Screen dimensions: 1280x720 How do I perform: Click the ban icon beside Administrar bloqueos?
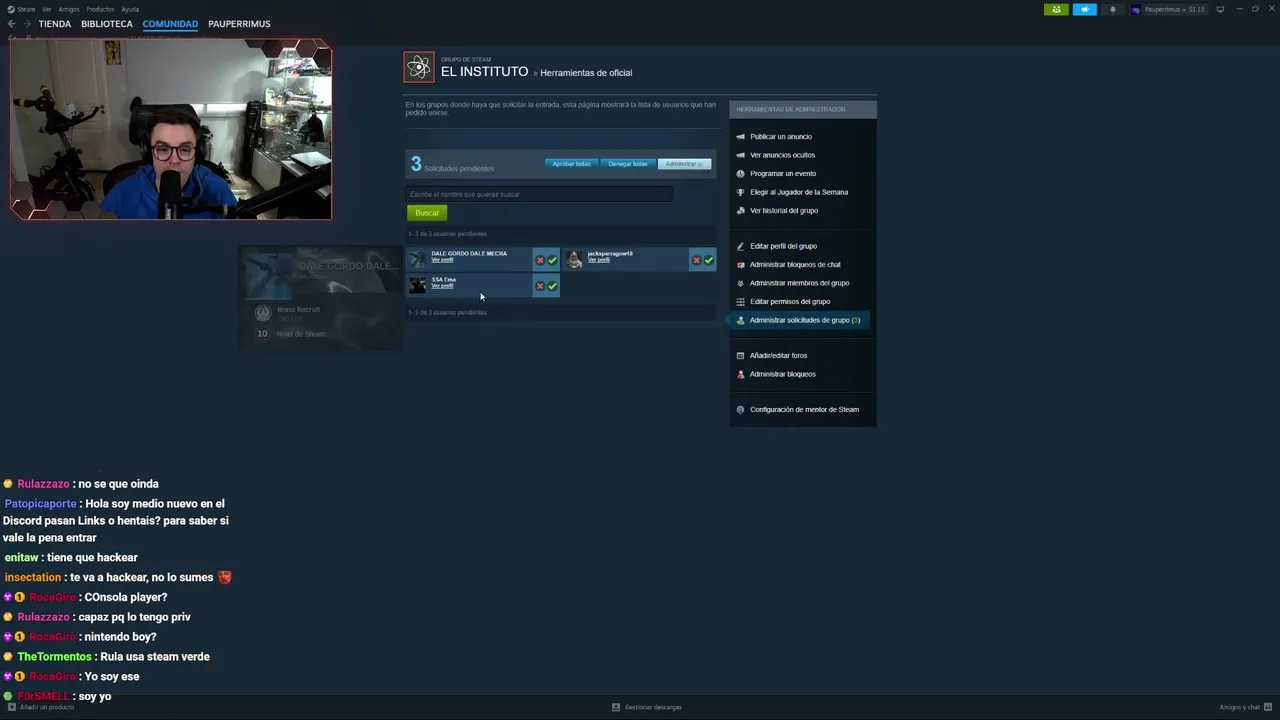pos(740,374)
